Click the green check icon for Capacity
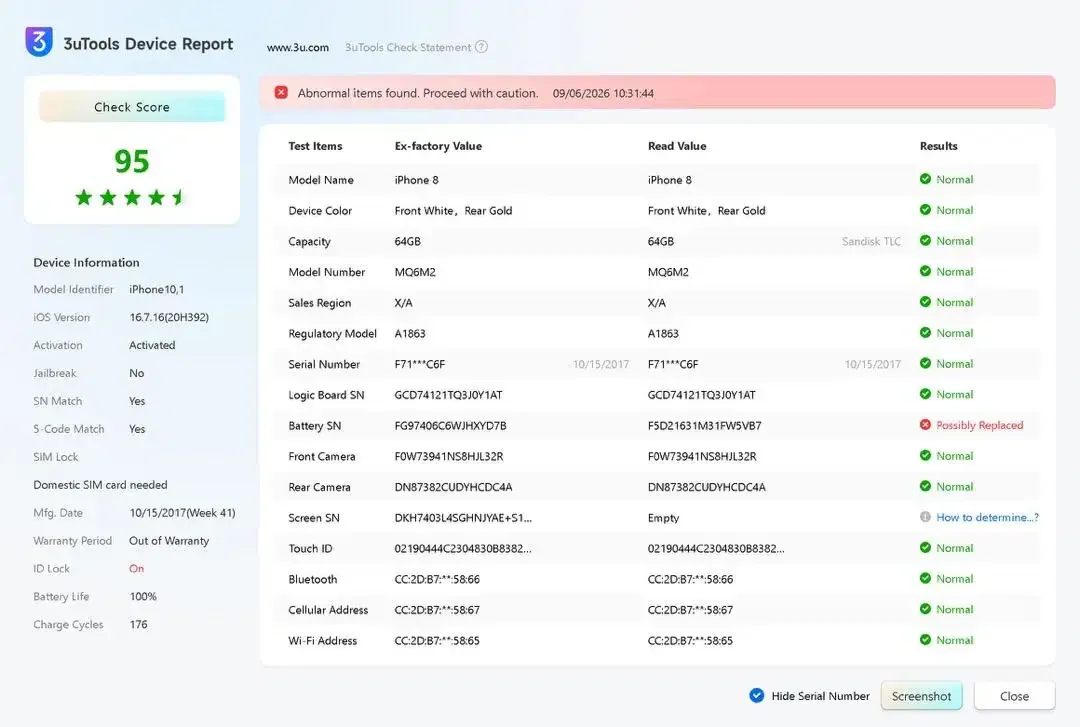The image size is (1080, 727). point(925,240)
